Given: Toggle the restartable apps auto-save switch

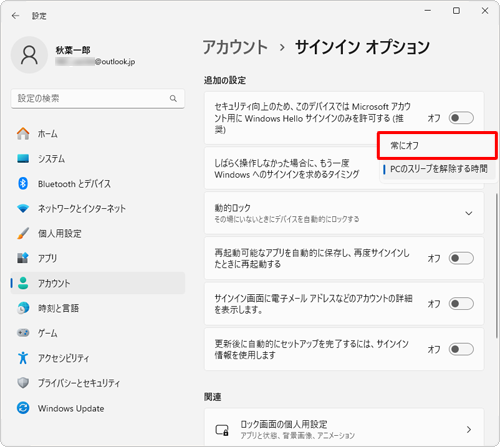Looking at the screenshot, I should (x=461, y=258).
